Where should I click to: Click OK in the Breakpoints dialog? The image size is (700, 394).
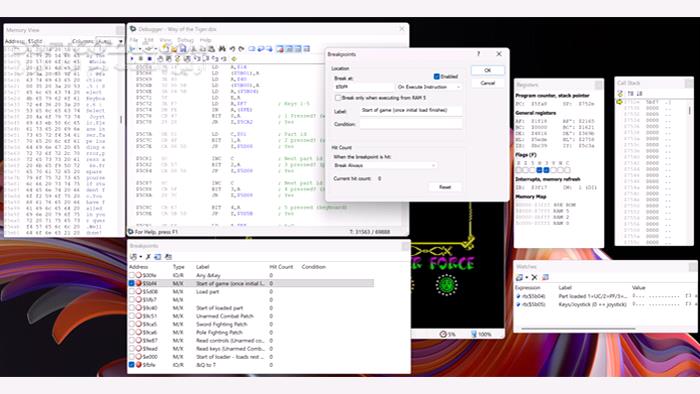[x=488, y=70]
